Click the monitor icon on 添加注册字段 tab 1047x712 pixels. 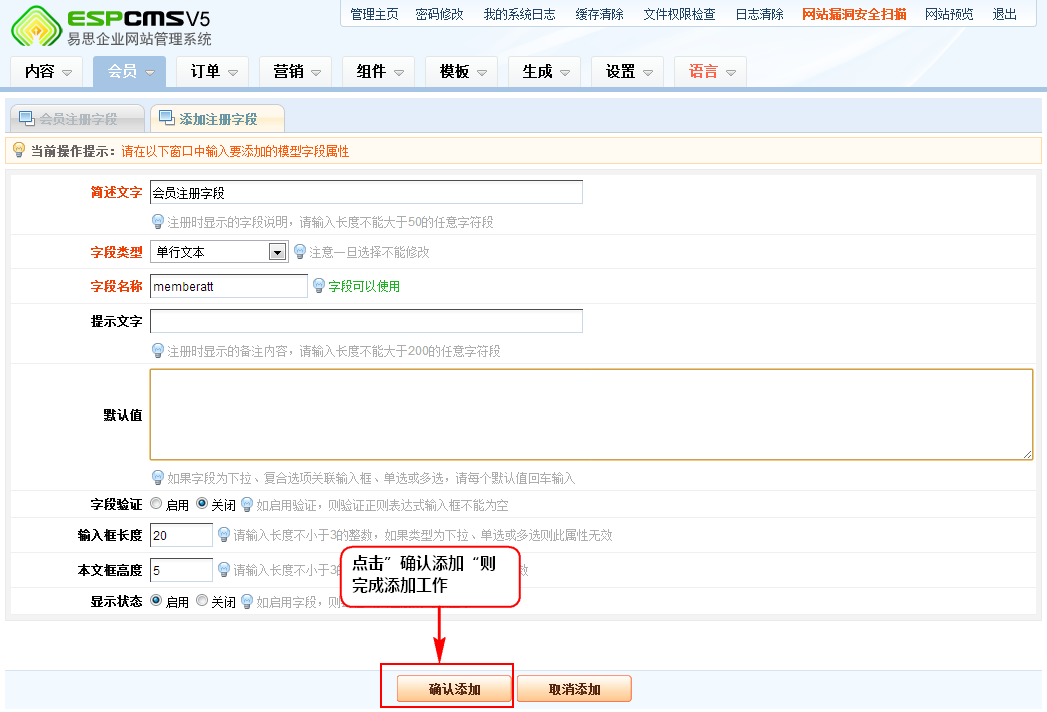166,118
